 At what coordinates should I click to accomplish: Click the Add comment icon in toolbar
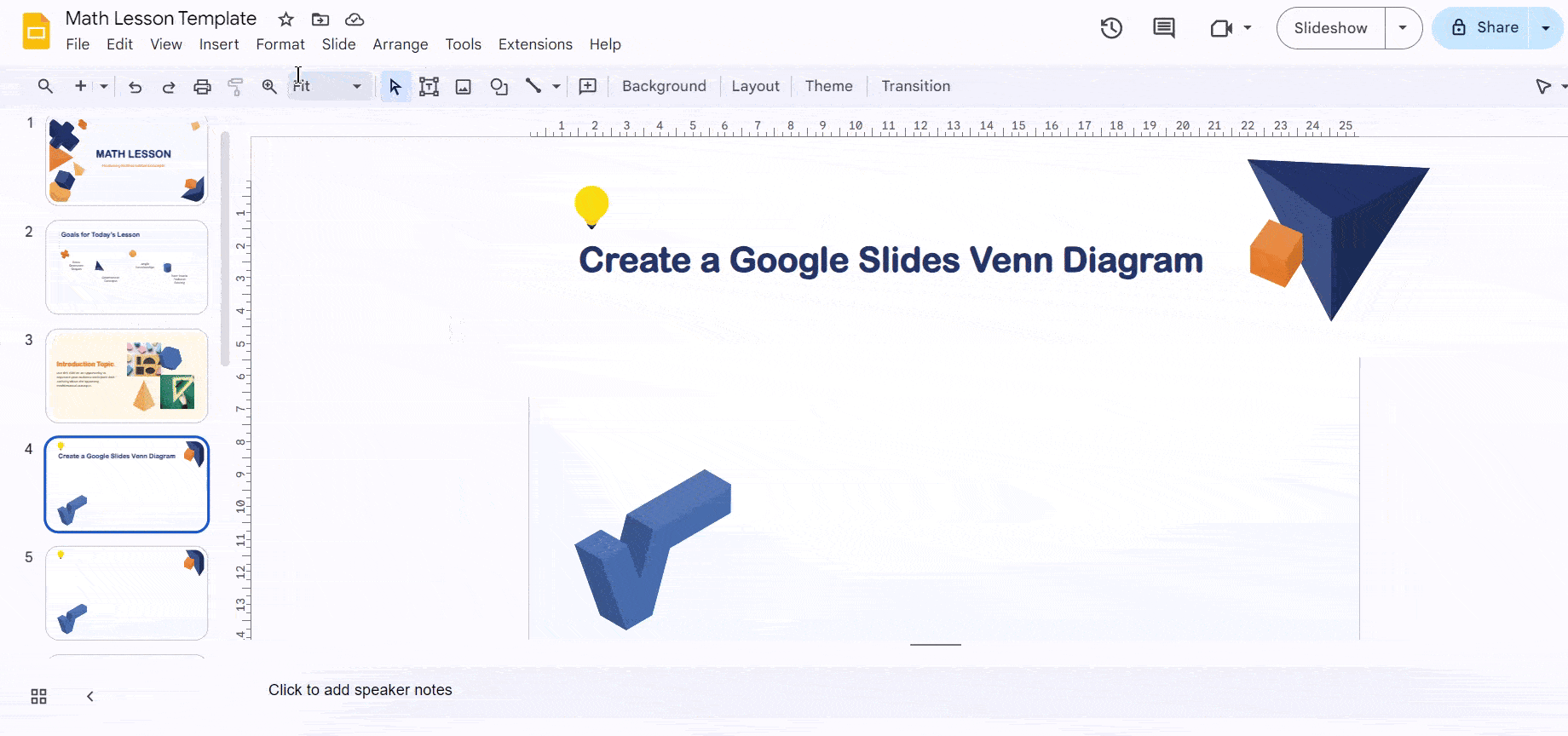[588, 86]
